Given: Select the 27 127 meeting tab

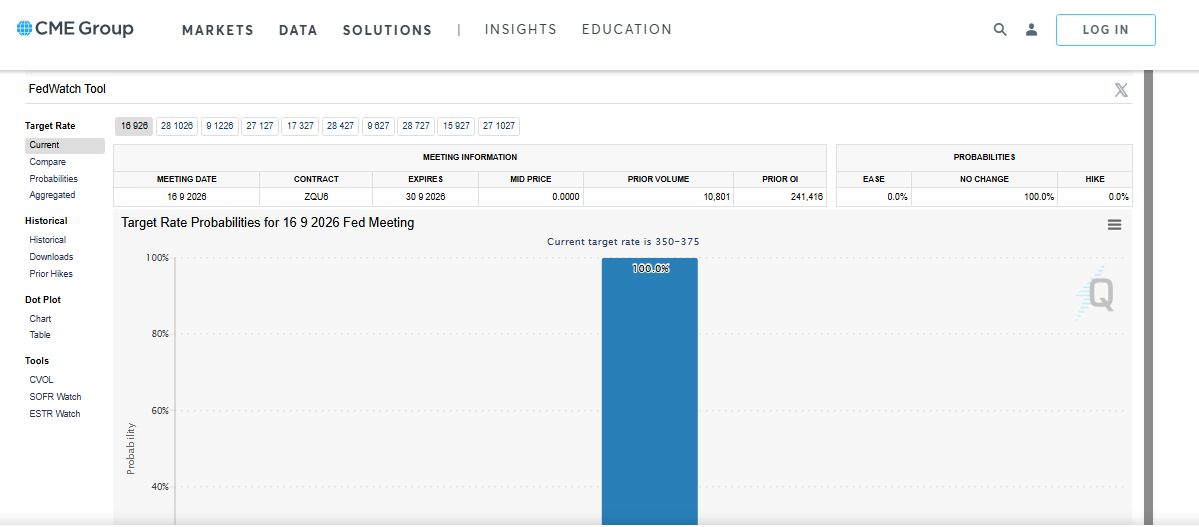Looking at the screenshot, I should tap(260, 126).
